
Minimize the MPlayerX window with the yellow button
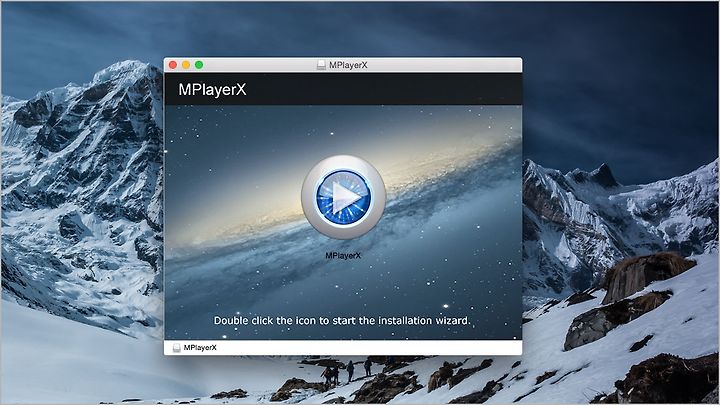tap(186, 65)
